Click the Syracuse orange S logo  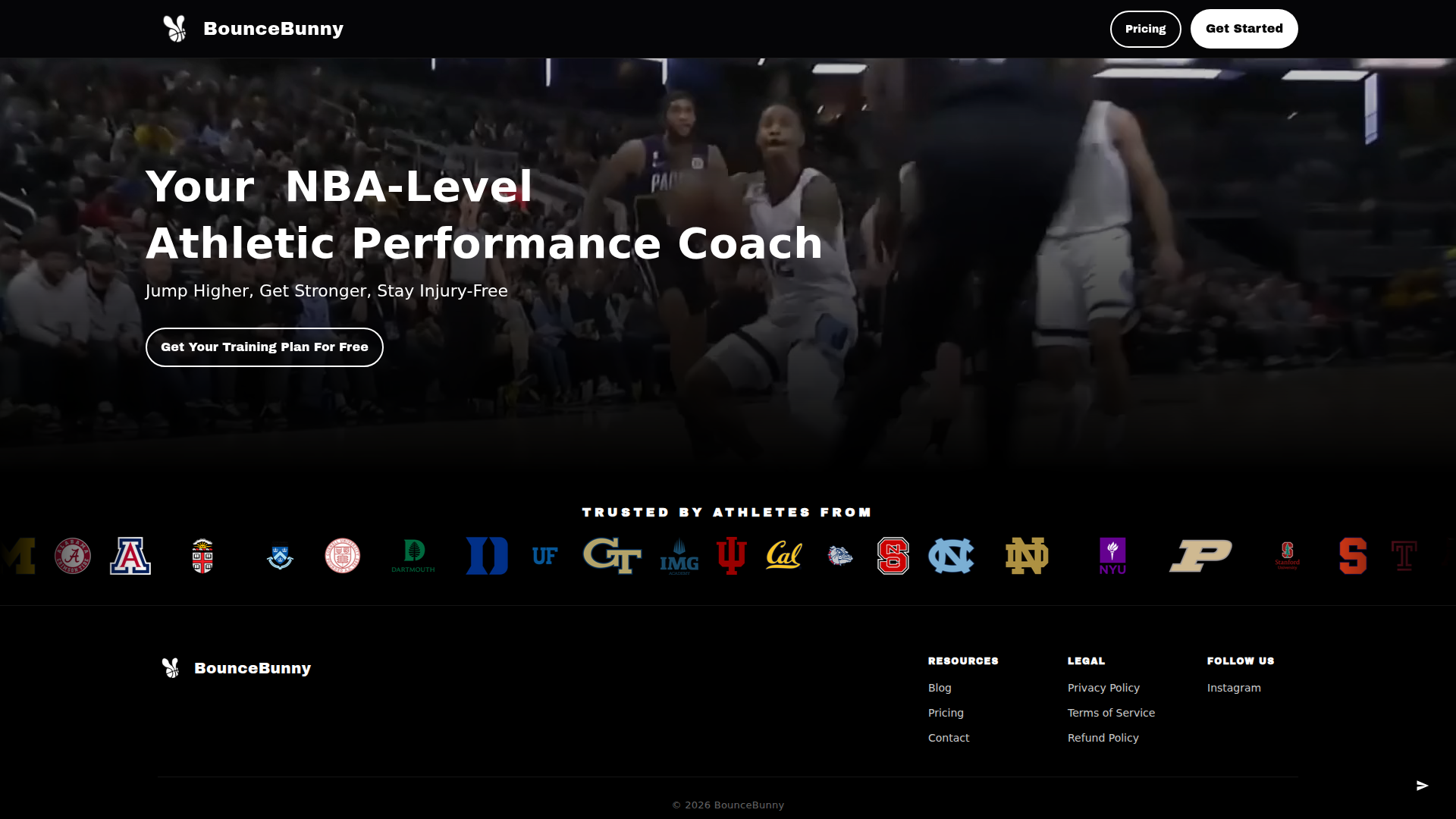coord(1353,556)
